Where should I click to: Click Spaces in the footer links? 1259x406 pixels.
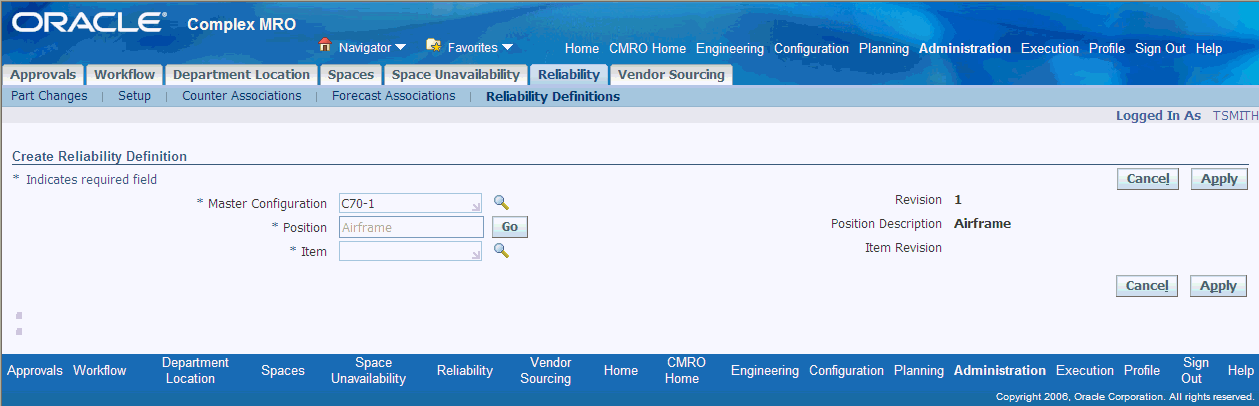[x=283, y=371]
